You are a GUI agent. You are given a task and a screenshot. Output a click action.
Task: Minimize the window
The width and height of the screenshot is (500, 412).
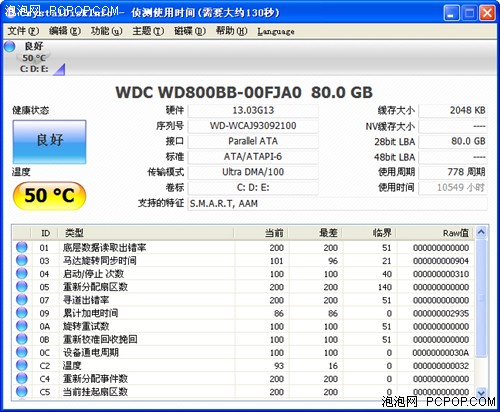click(451, 13)
